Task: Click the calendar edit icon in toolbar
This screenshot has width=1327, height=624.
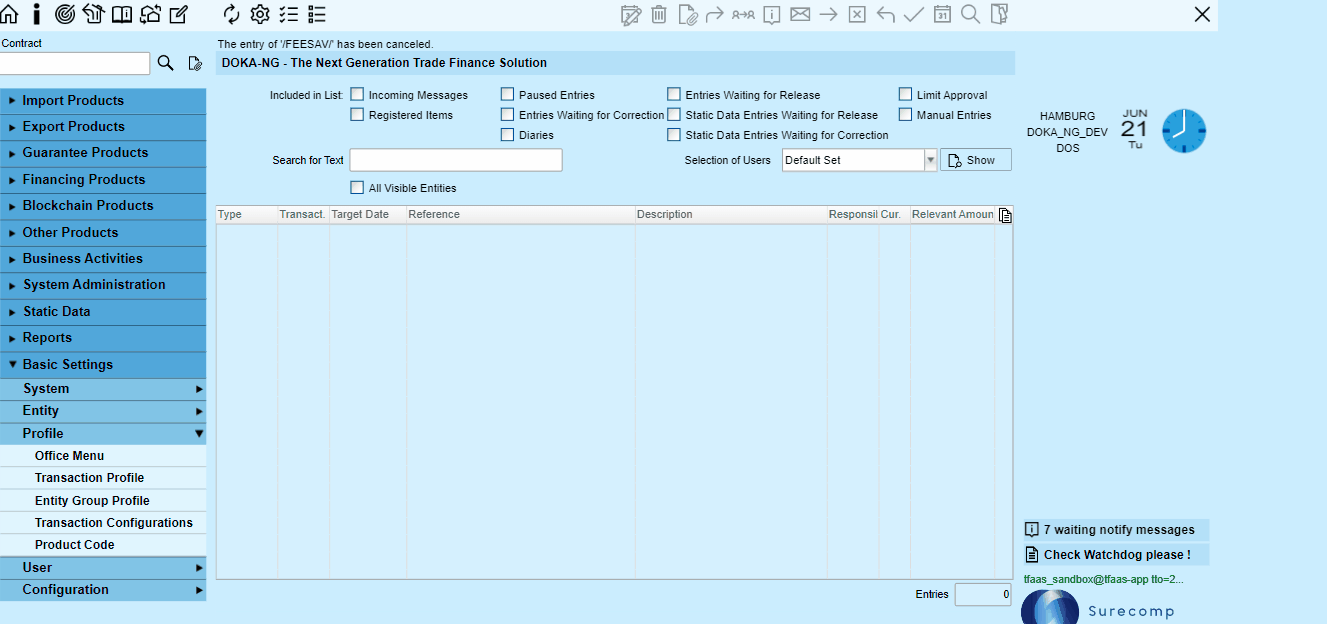Action: point(631,14)
